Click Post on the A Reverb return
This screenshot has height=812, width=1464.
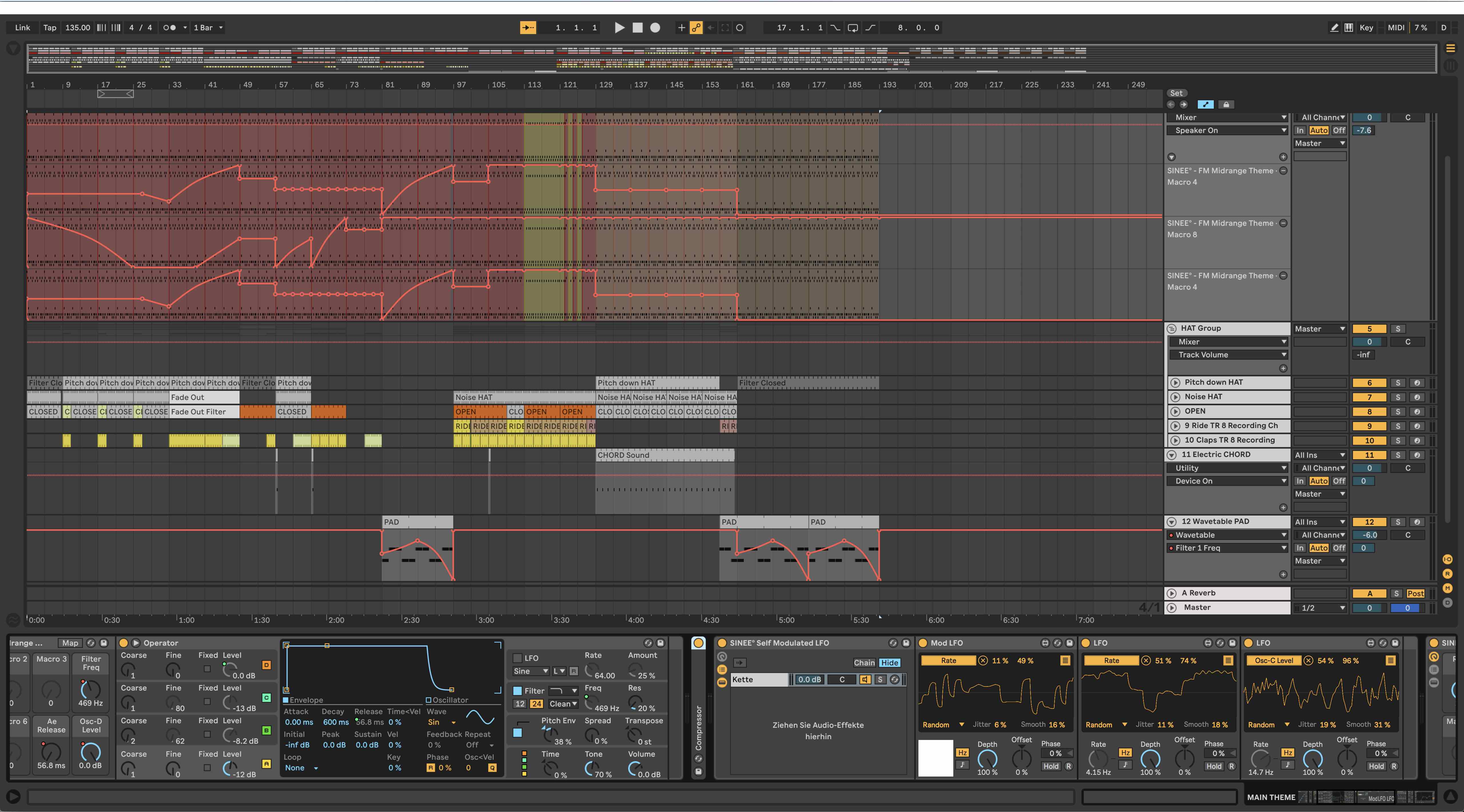1415,593
